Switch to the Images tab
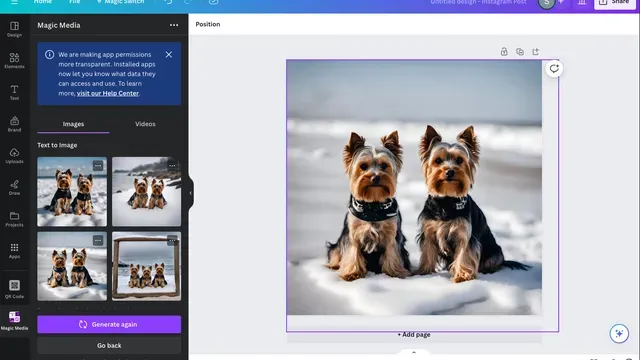The width and height of the screenshot is (640, 360). (x=73, y=124)
